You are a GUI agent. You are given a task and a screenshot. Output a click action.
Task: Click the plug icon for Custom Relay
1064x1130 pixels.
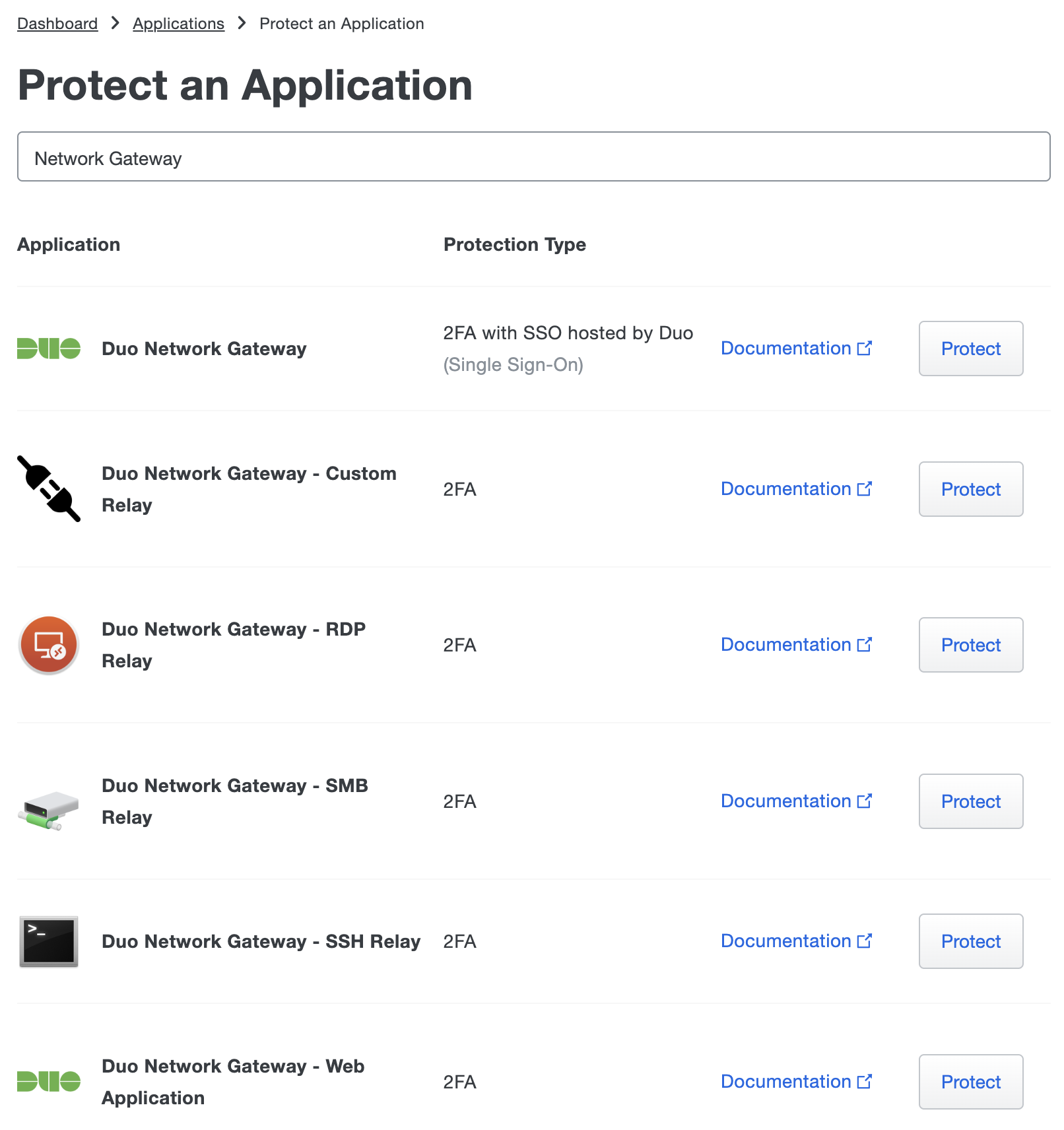[x=49, y=489]
